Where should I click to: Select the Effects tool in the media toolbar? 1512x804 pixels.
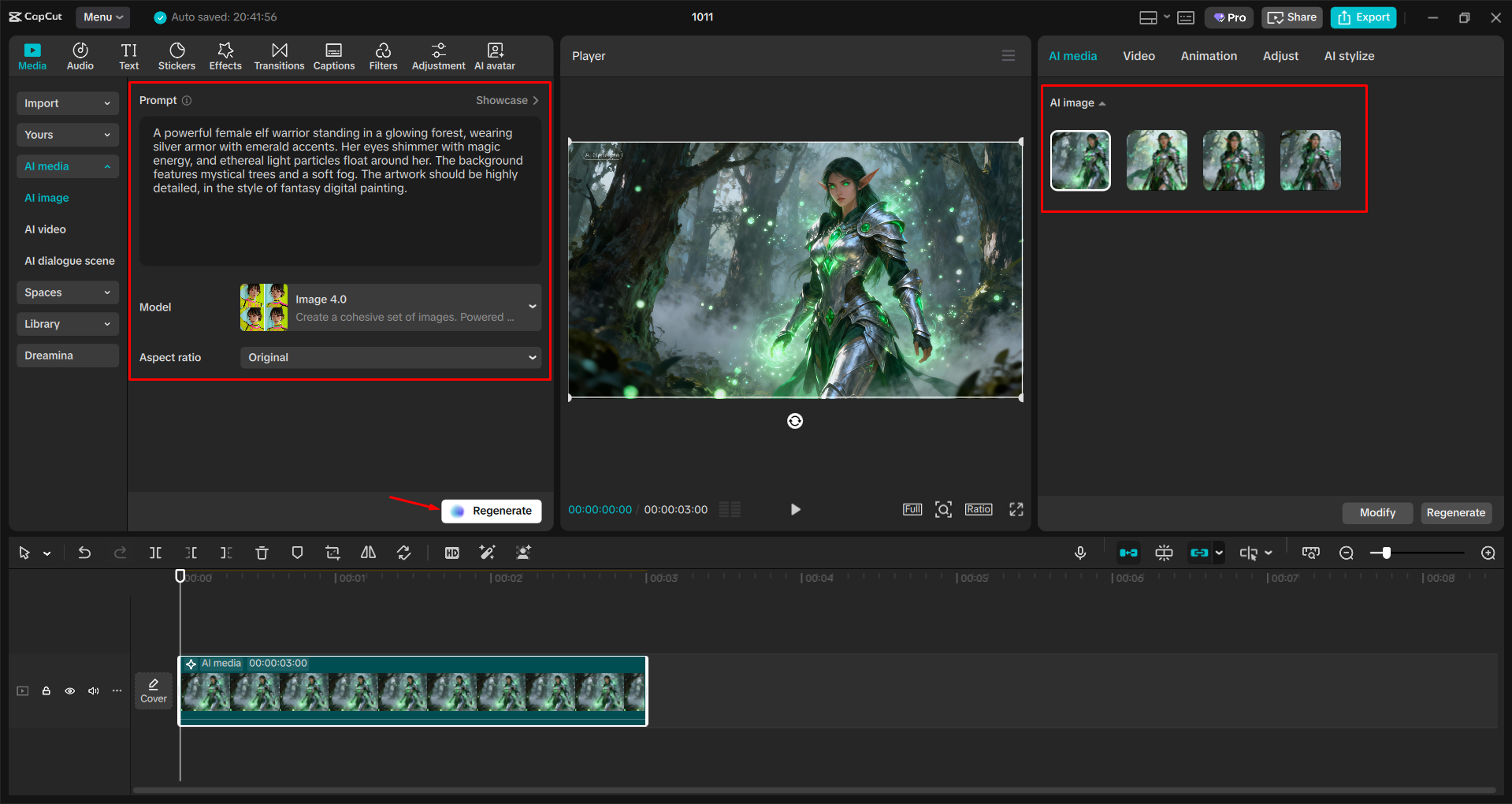coord(225,55)
